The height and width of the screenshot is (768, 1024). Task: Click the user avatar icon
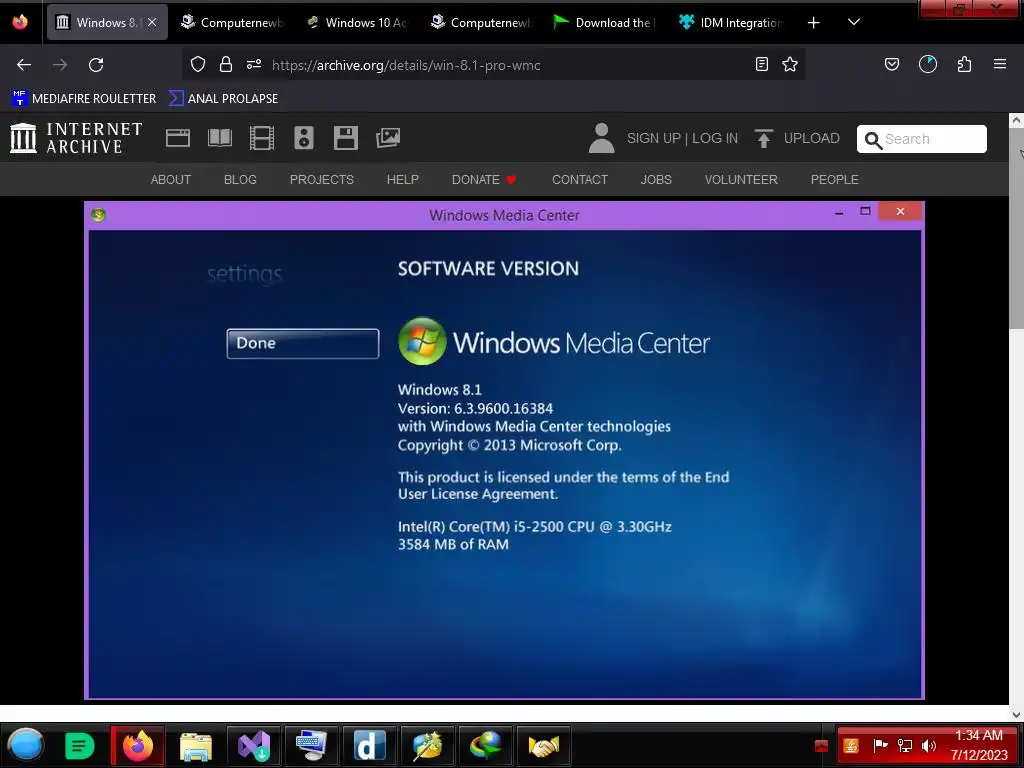[x=601, y=138]
